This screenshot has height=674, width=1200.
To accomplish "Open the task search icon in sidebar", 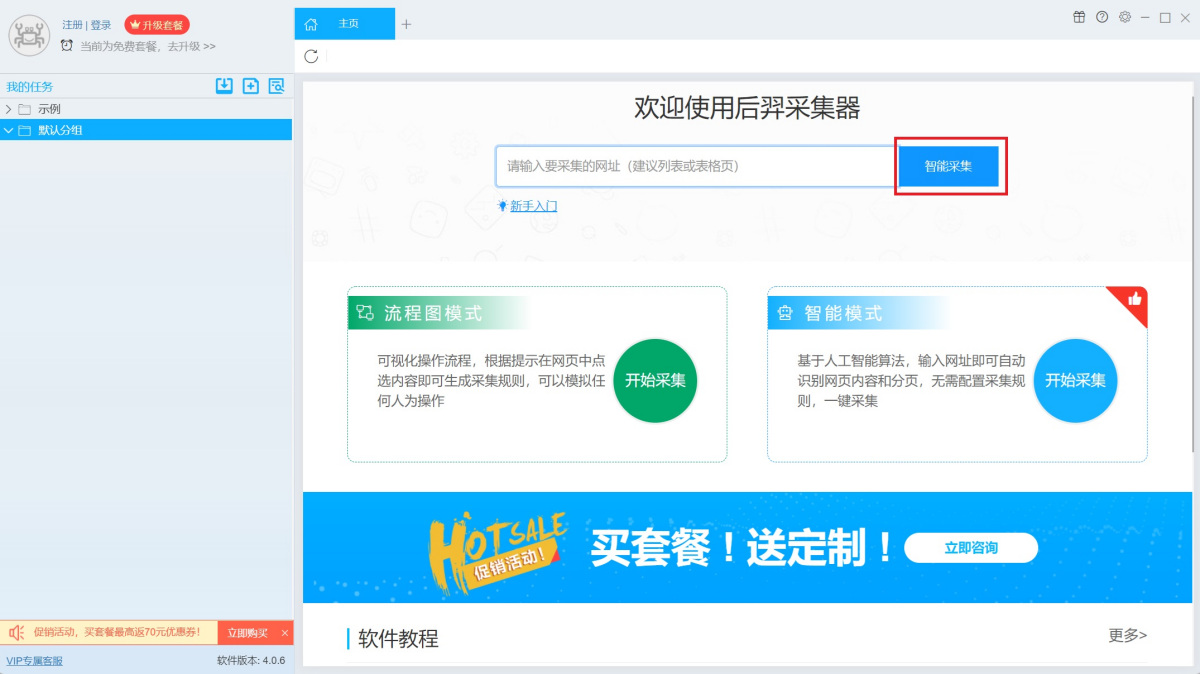I will click(277, 86).
